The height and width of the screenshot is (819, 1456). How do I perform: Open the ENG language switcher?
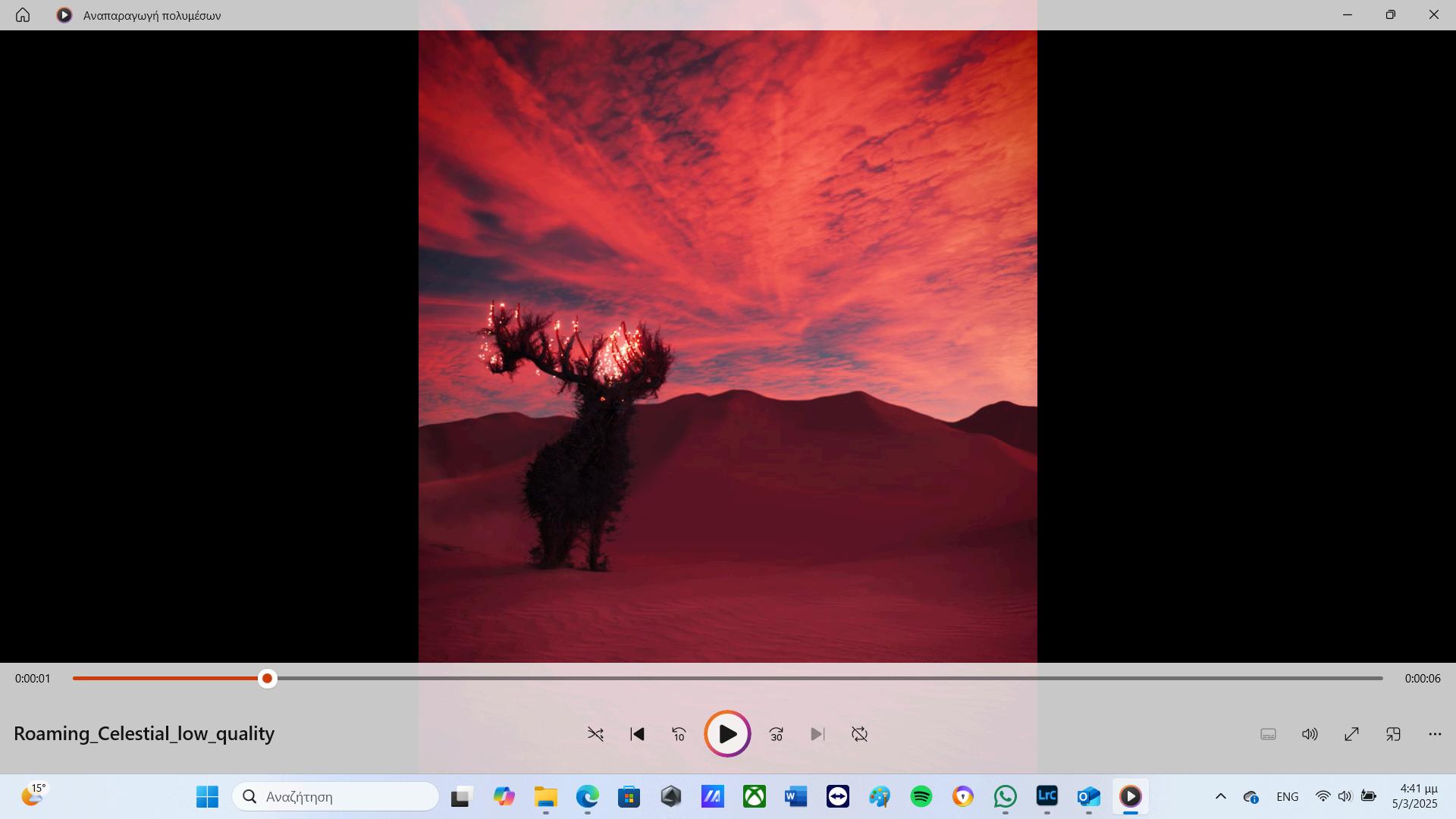point(1287,796)
